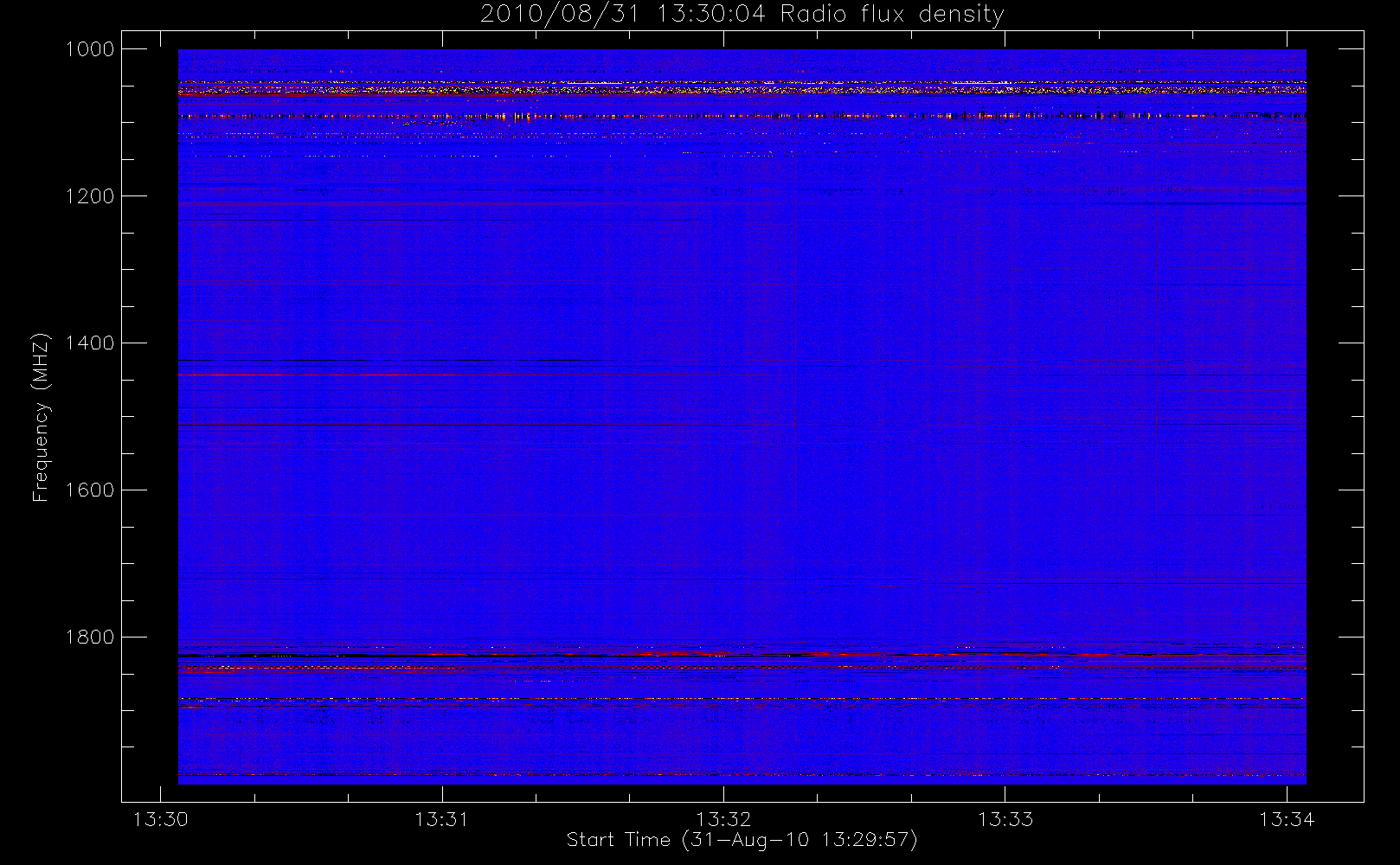Click the 13:33 time tick label

coord(1005,819)
